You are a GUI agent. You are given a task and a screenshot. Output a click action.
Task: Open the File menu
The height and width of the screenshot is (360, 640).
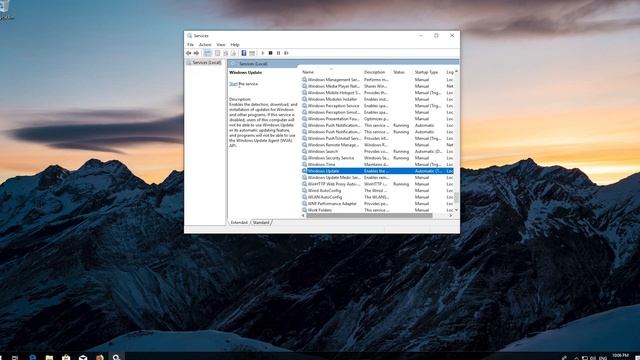pos(190,44)
